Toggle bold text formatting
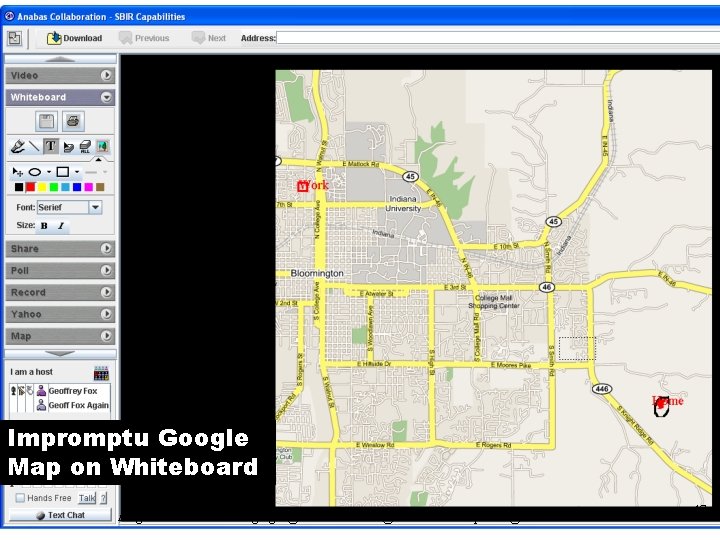This screenshot has width=720, height=540. [44, 226]
